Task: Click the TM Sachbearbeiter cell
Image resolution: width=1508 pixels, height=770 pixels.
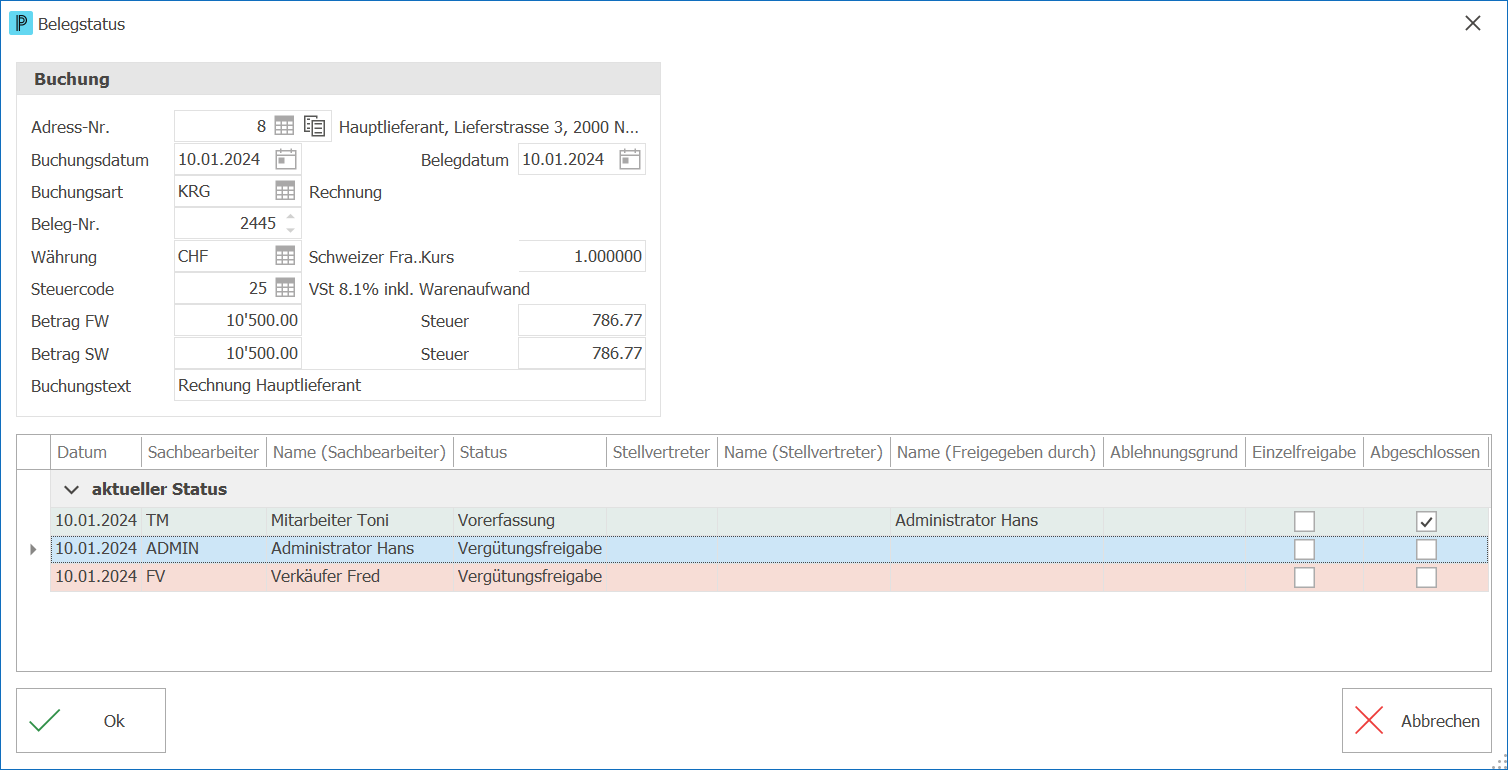Action: (204, 521)
